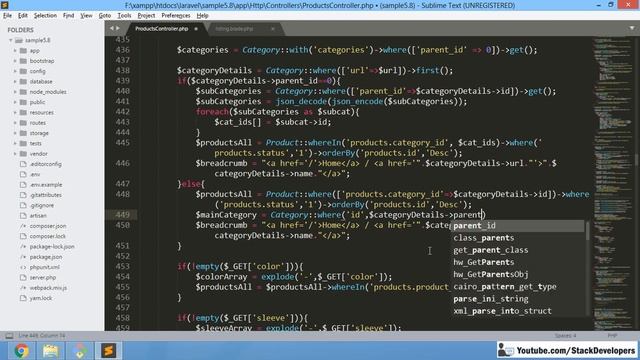Open the Sublime Text taskbar icon
This screenshot has width=640, height=360.
[x=109, y=351]
